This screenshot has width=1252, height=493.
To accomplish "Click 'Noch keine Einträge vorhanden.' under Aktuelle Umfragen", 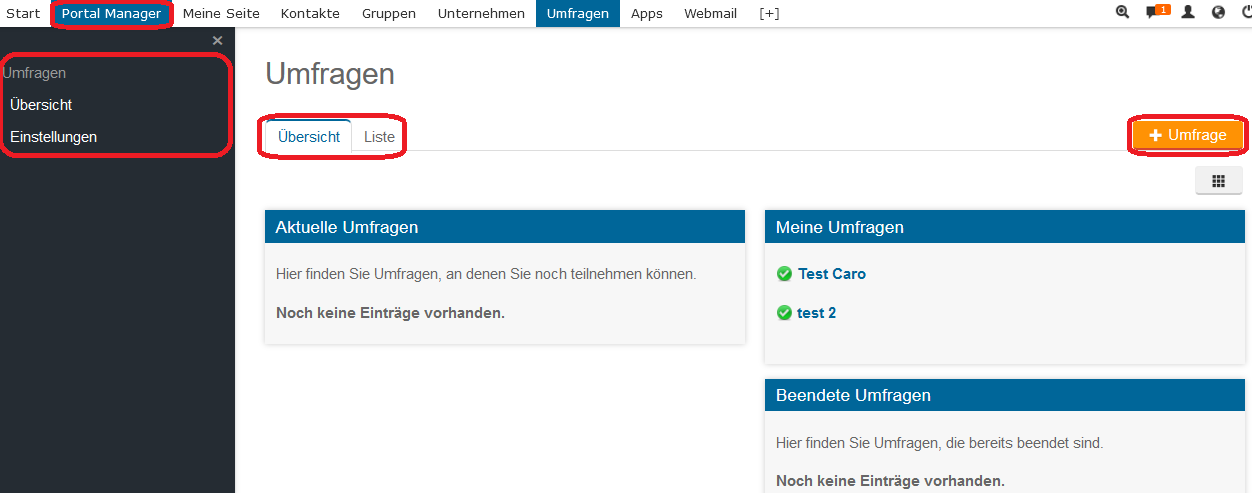I will click(x=390, y=313).
